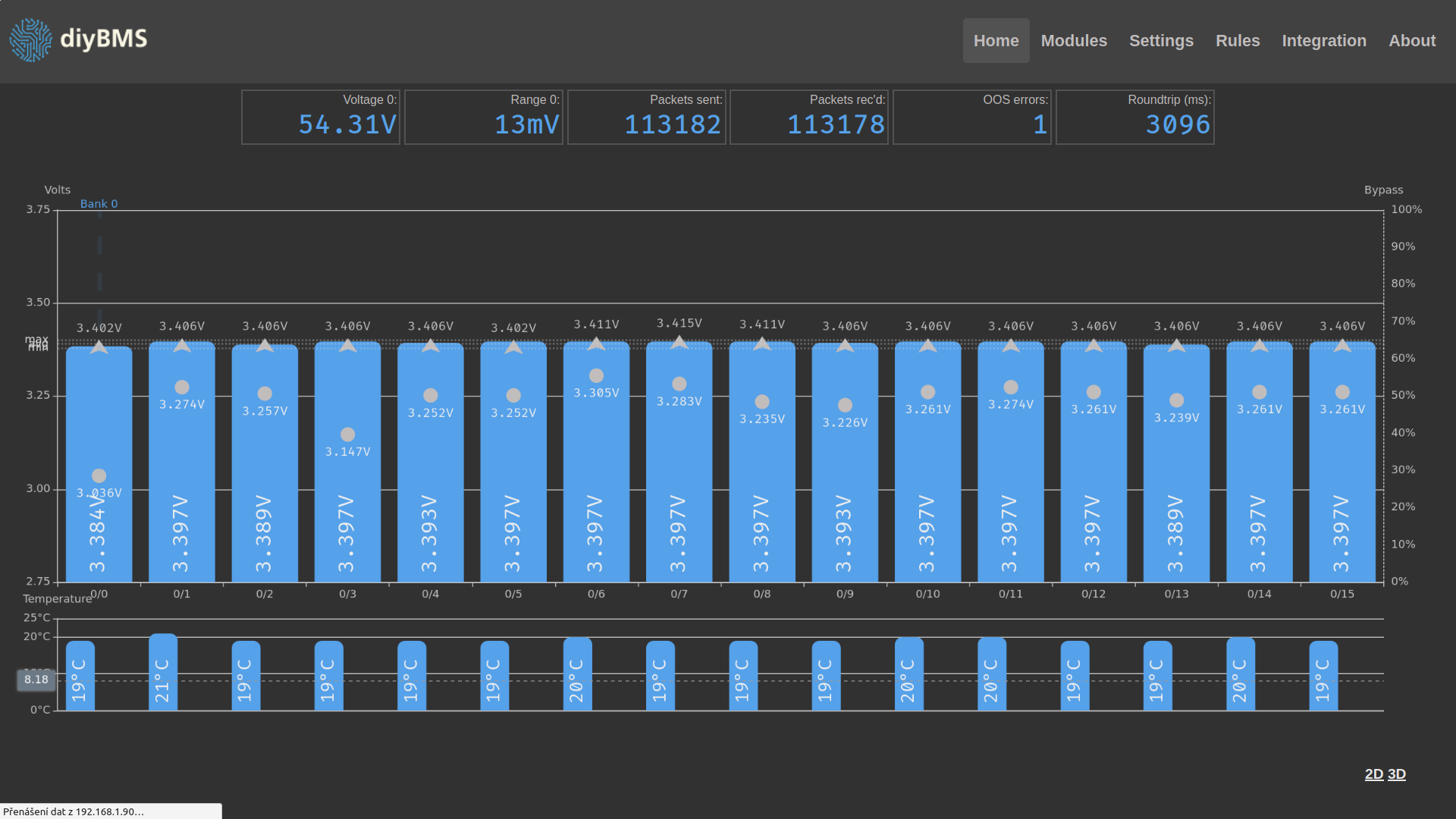This screenshot has height=819, width=1456.
Task: Switch the graph to 3D view
Action: (x=1396, y=774)
